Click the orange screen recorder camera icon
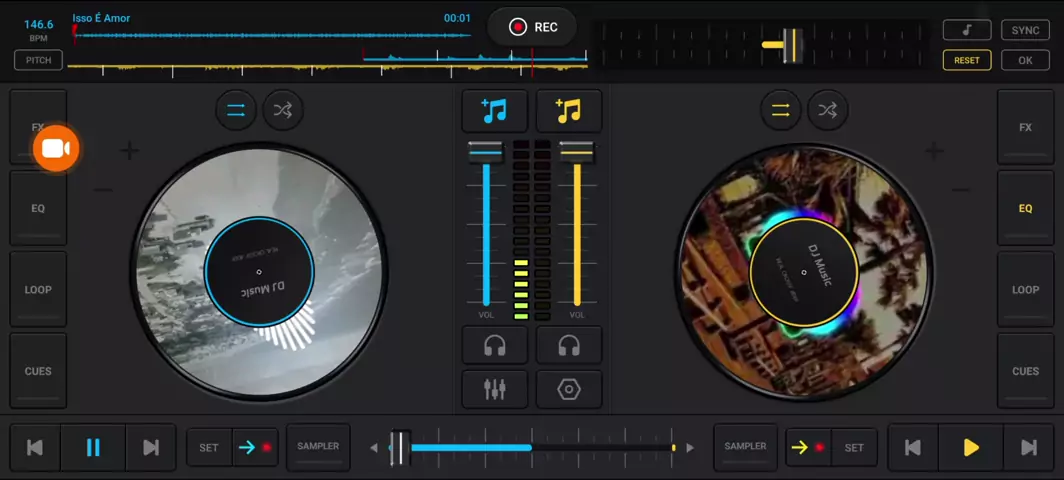The width and height of the screenshot is (1064, 480). coord(56,148)
